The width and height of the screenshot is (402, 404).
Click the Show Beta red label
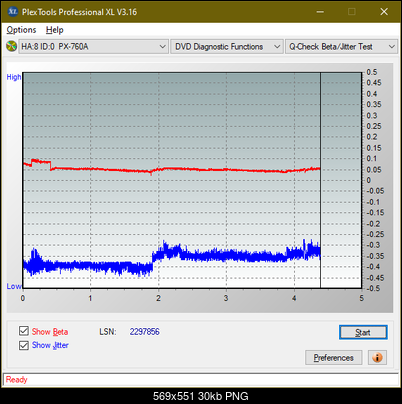pyautogui.click(x=50, y=332)
